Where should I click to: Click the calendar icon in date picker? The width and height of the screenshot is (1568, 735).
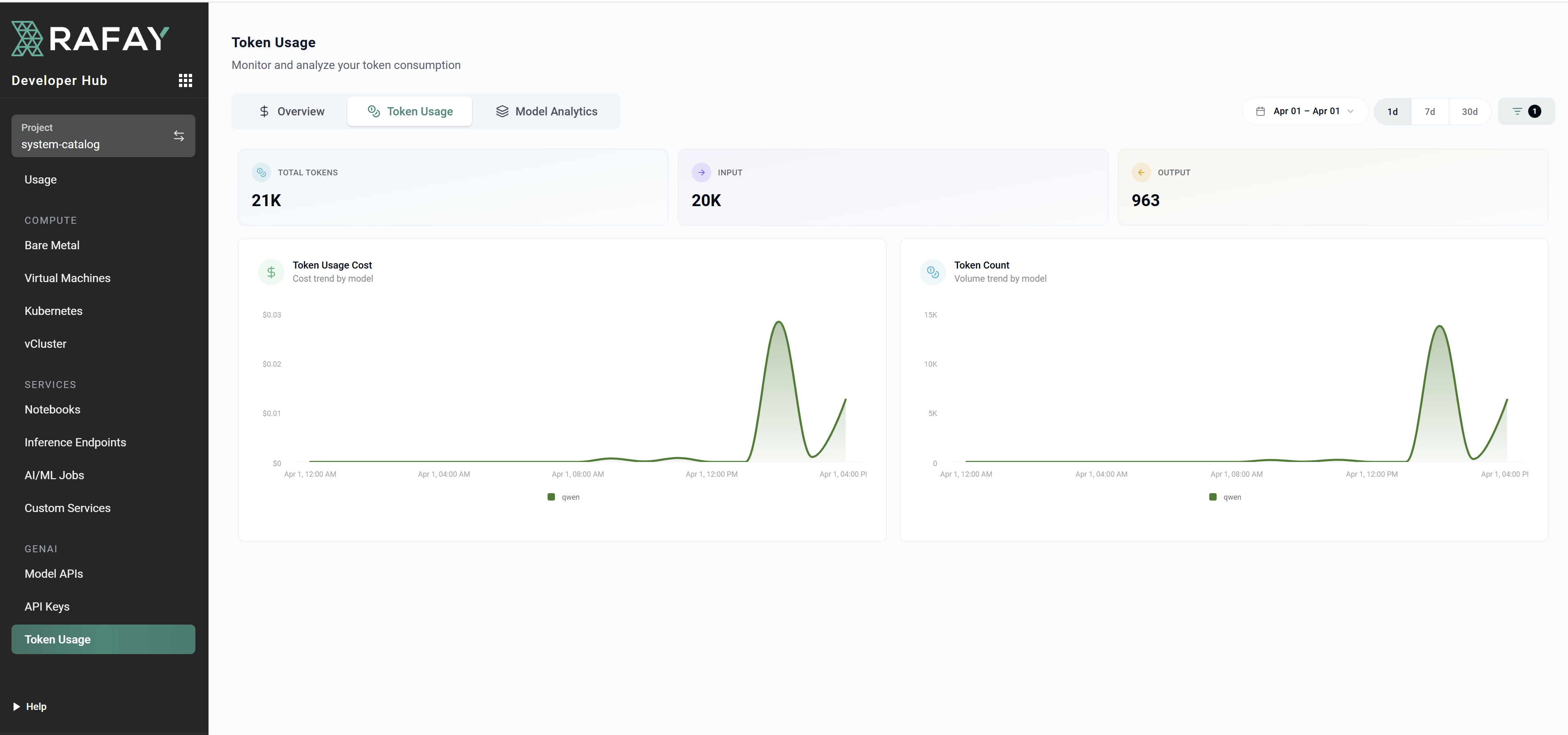[x=1260, y=111]
